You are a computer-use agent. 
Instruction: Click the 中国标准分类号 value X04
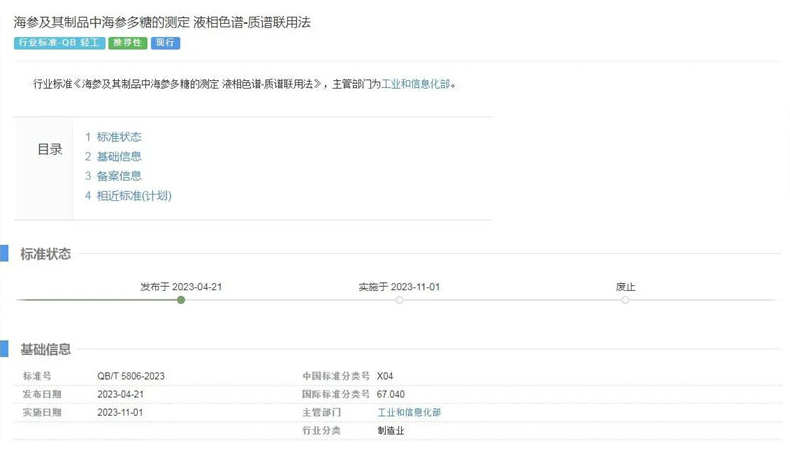[385, 376]
